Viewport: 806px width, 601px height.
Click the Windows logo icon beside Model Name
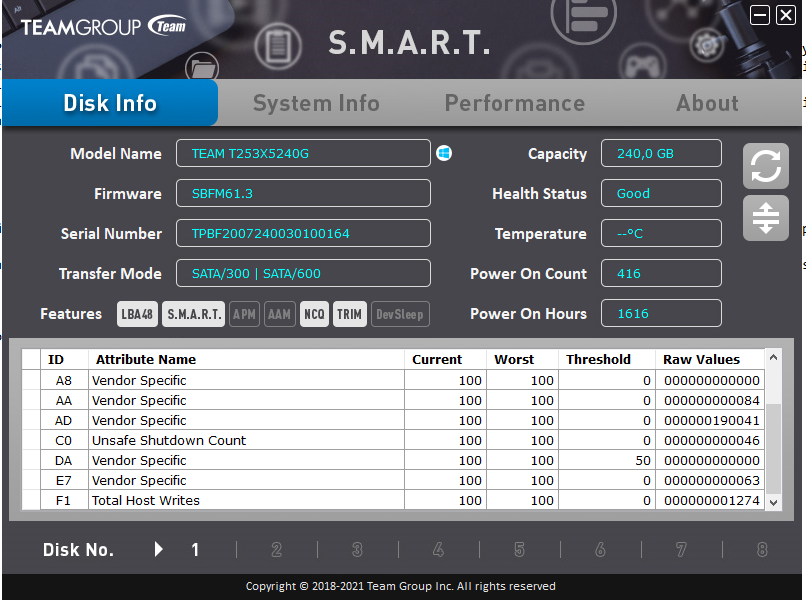[444, 153]
